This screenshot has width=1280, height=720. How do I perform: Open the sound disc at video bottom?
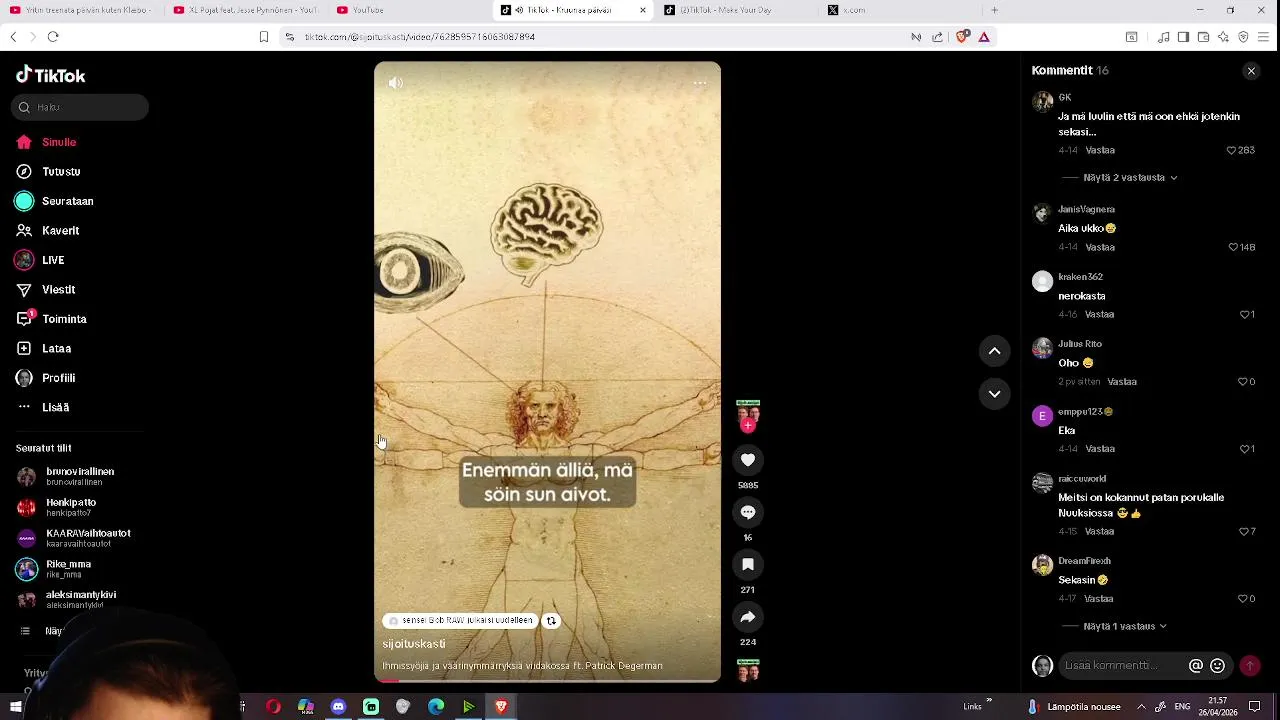tap(748, 671)
